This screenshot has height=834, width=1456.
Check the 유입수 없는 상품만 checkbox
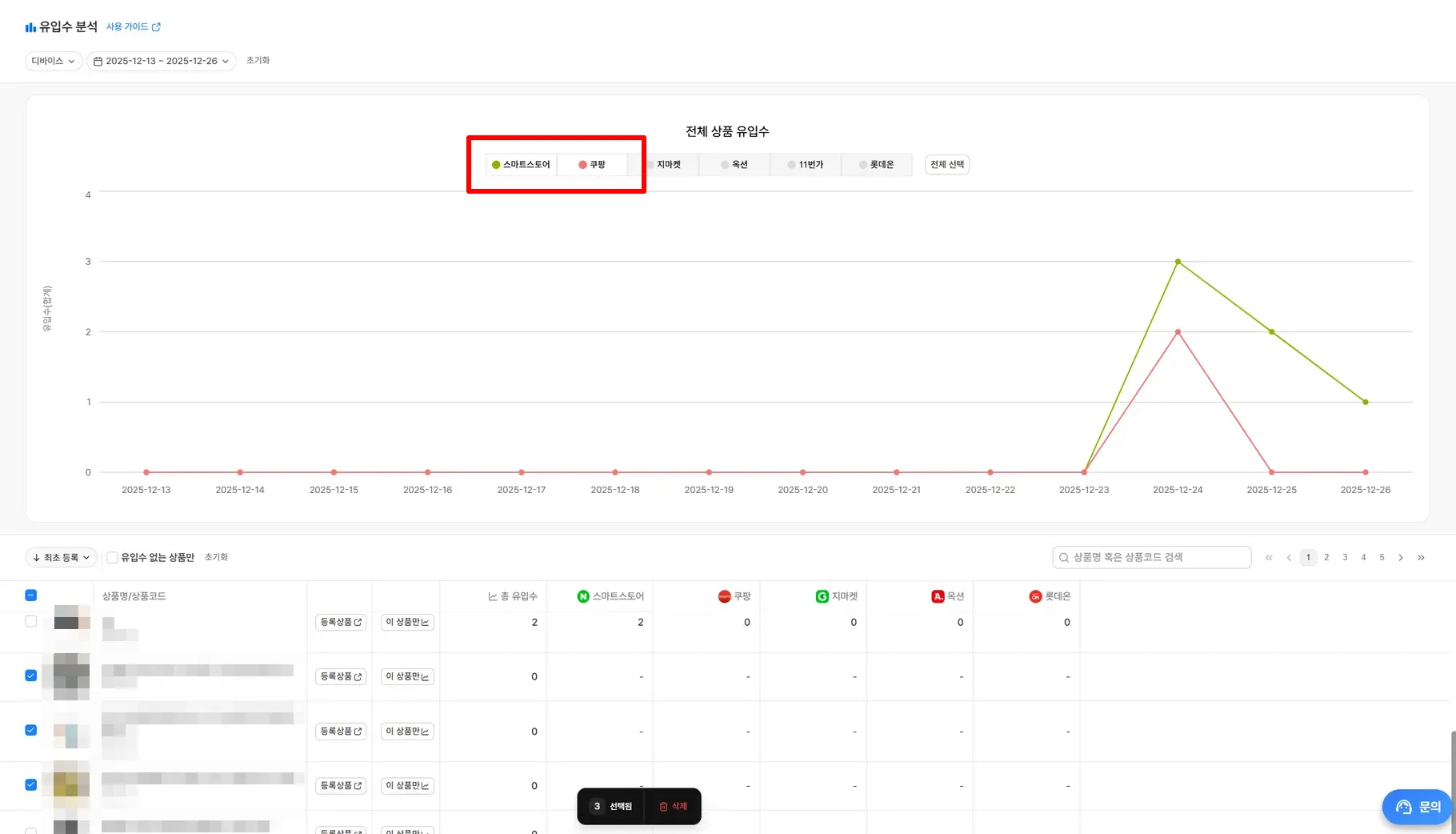click(x=112, y=558)
